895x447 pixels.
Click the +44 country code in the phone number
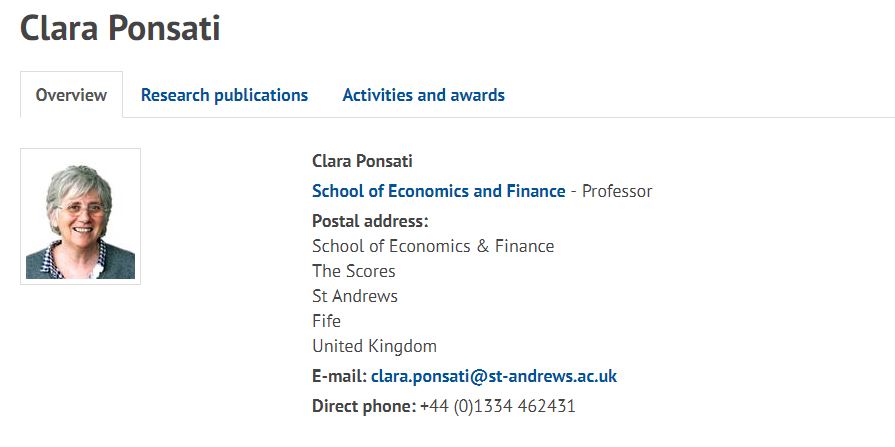click(x=435, y=406)
